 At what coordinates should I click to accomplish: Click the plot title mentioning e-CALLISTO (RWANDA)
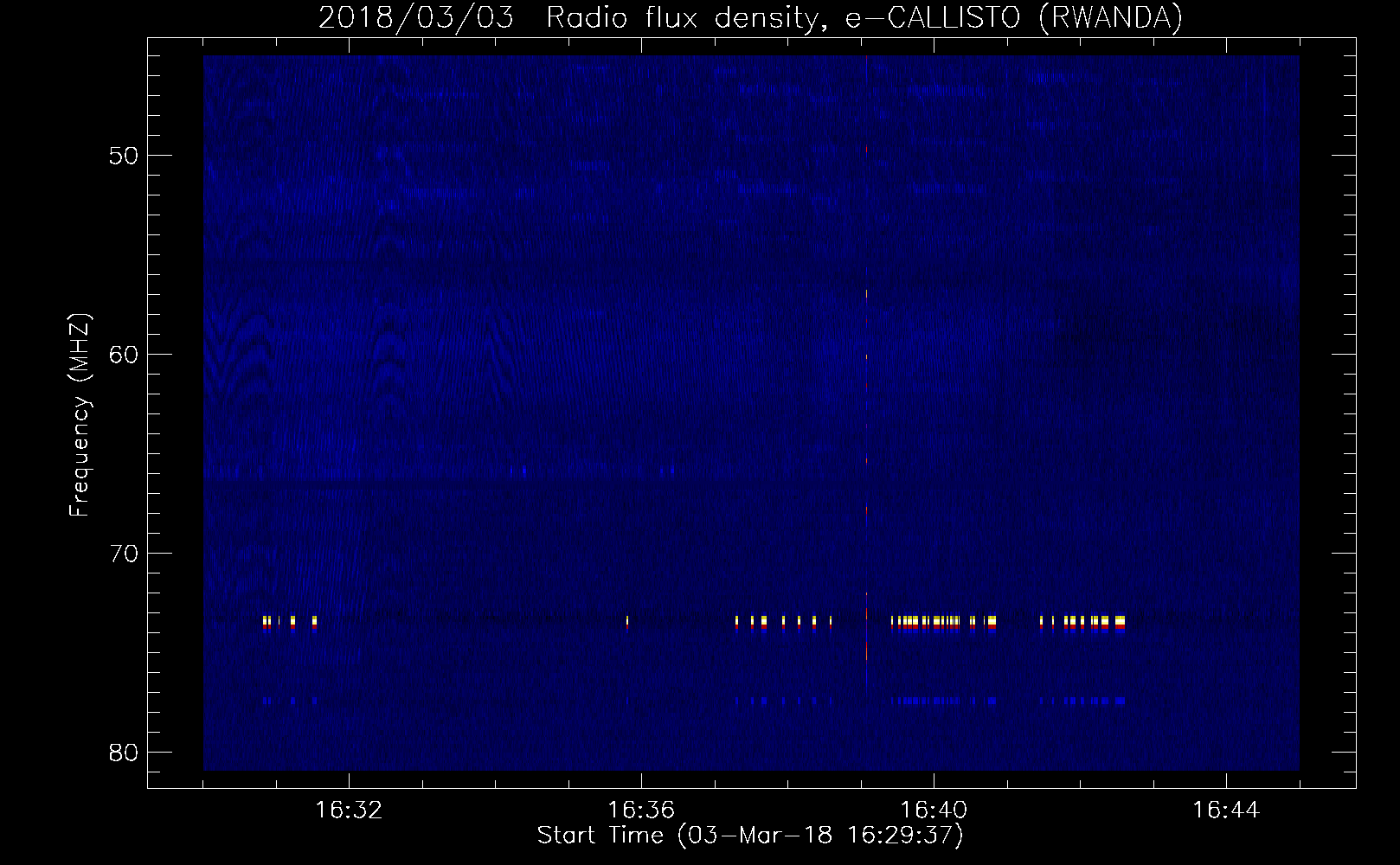[x=750, y=17]
